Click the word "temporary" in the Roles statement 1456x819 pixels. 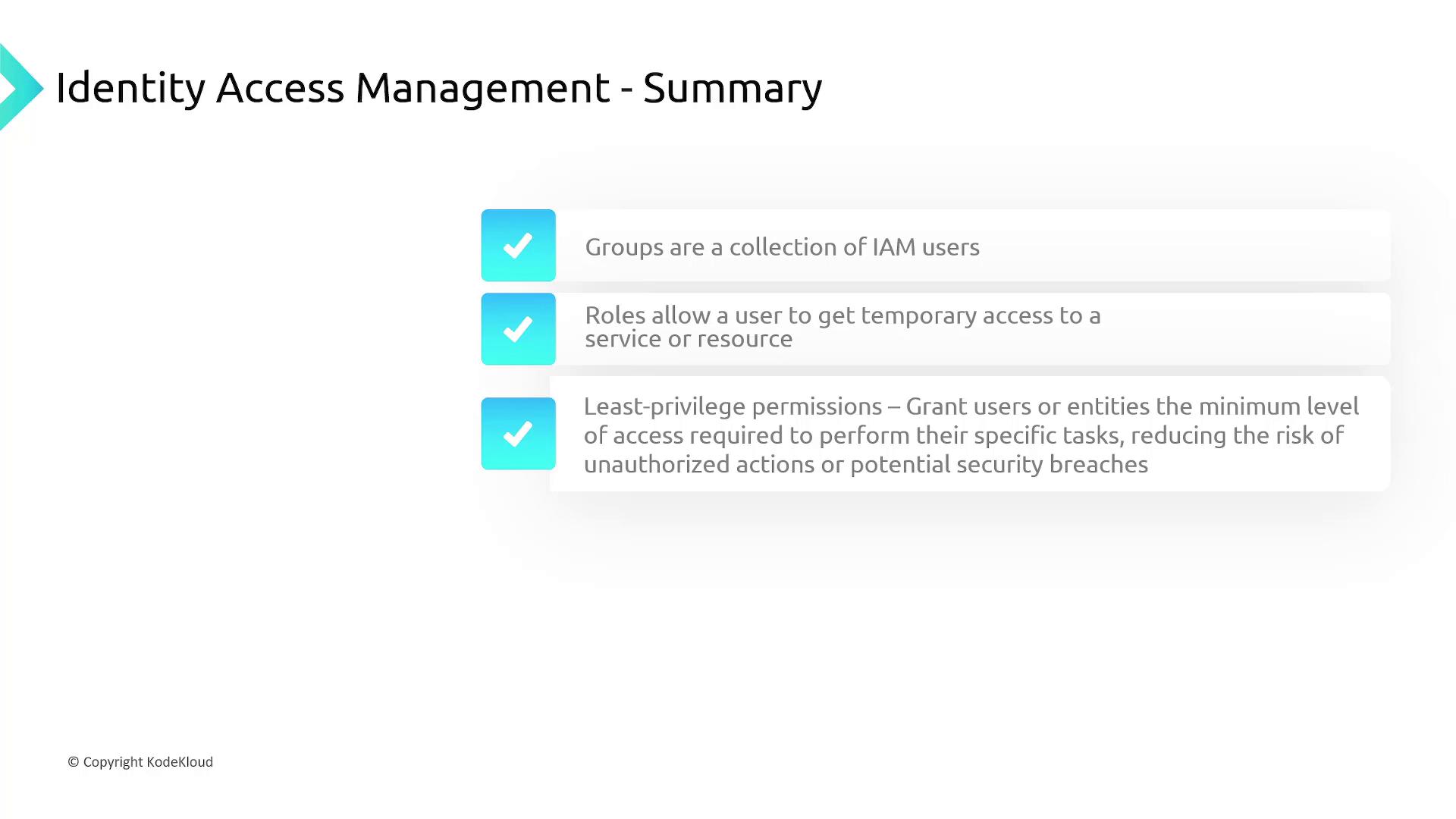point(918,315)
